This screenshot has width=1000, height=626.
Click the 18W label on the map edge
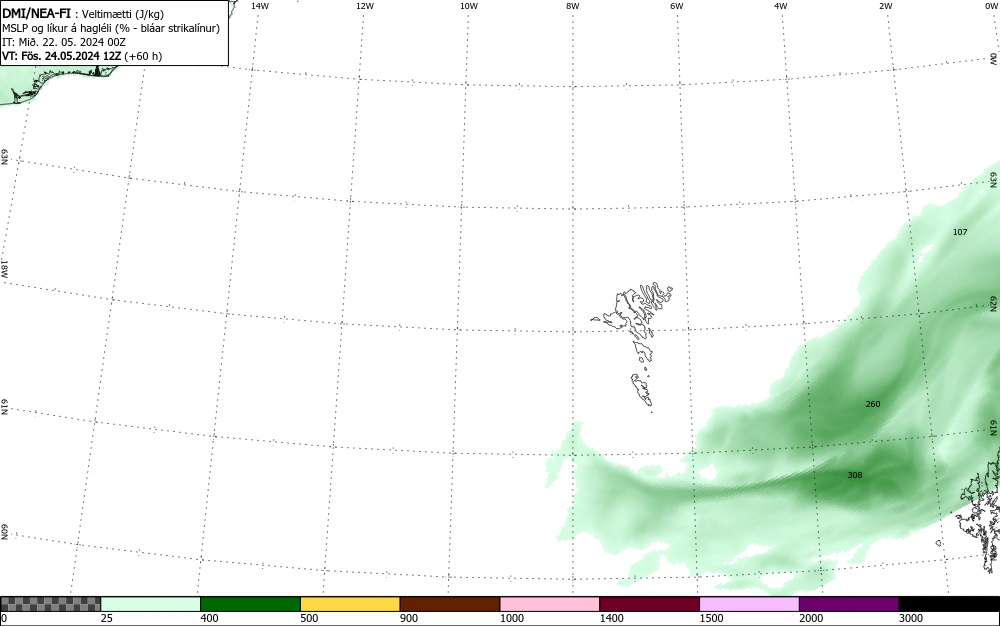tap(4, 268)
